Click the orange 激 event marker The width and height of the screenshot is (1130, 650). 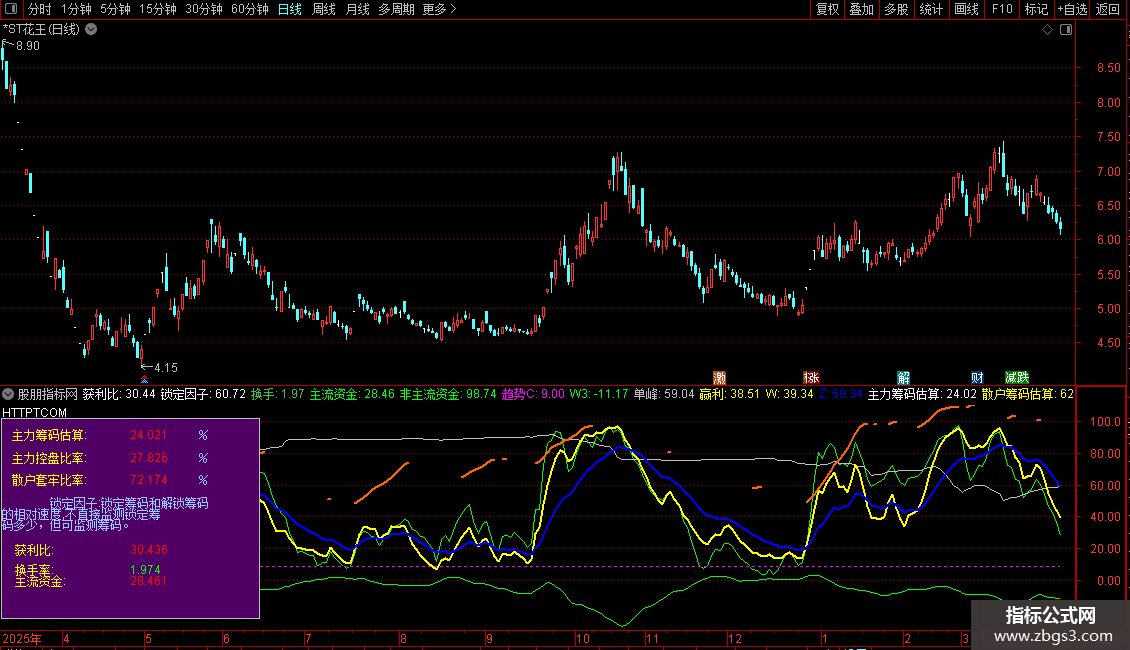pos(719,378)
